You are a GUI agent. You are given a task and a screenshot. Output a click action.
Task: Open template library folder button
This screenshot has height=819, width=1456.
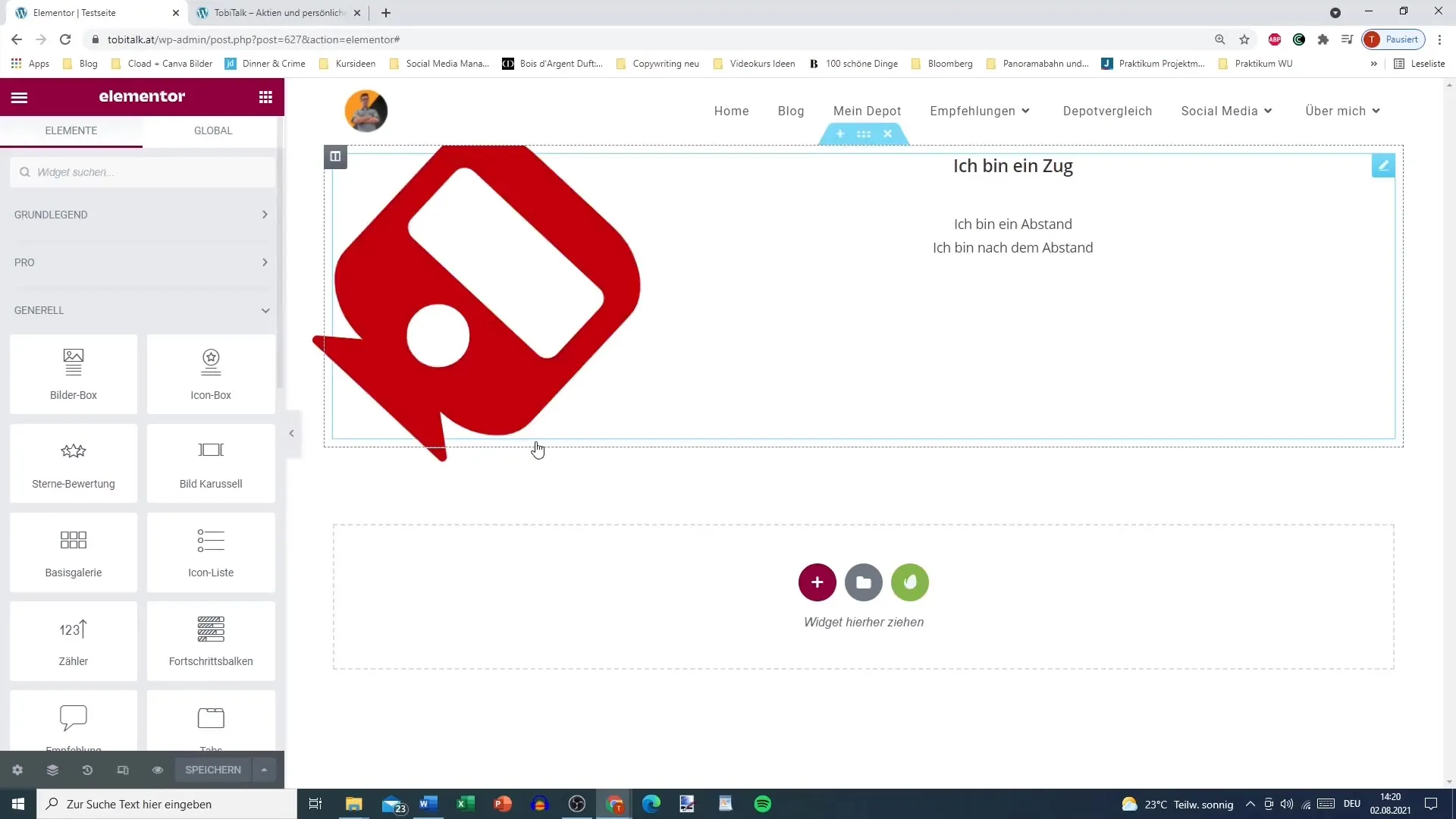864,582
